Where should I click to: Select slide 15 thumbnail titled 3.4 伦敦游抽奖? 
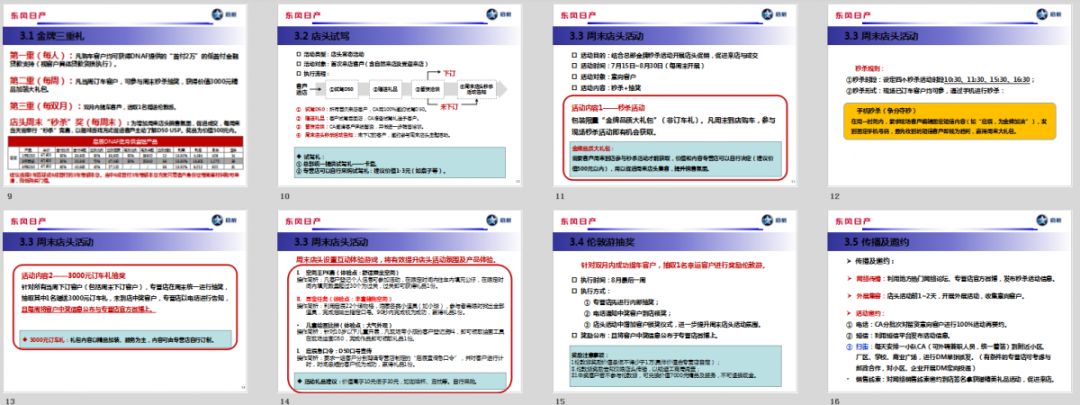[x=675, y=302]
